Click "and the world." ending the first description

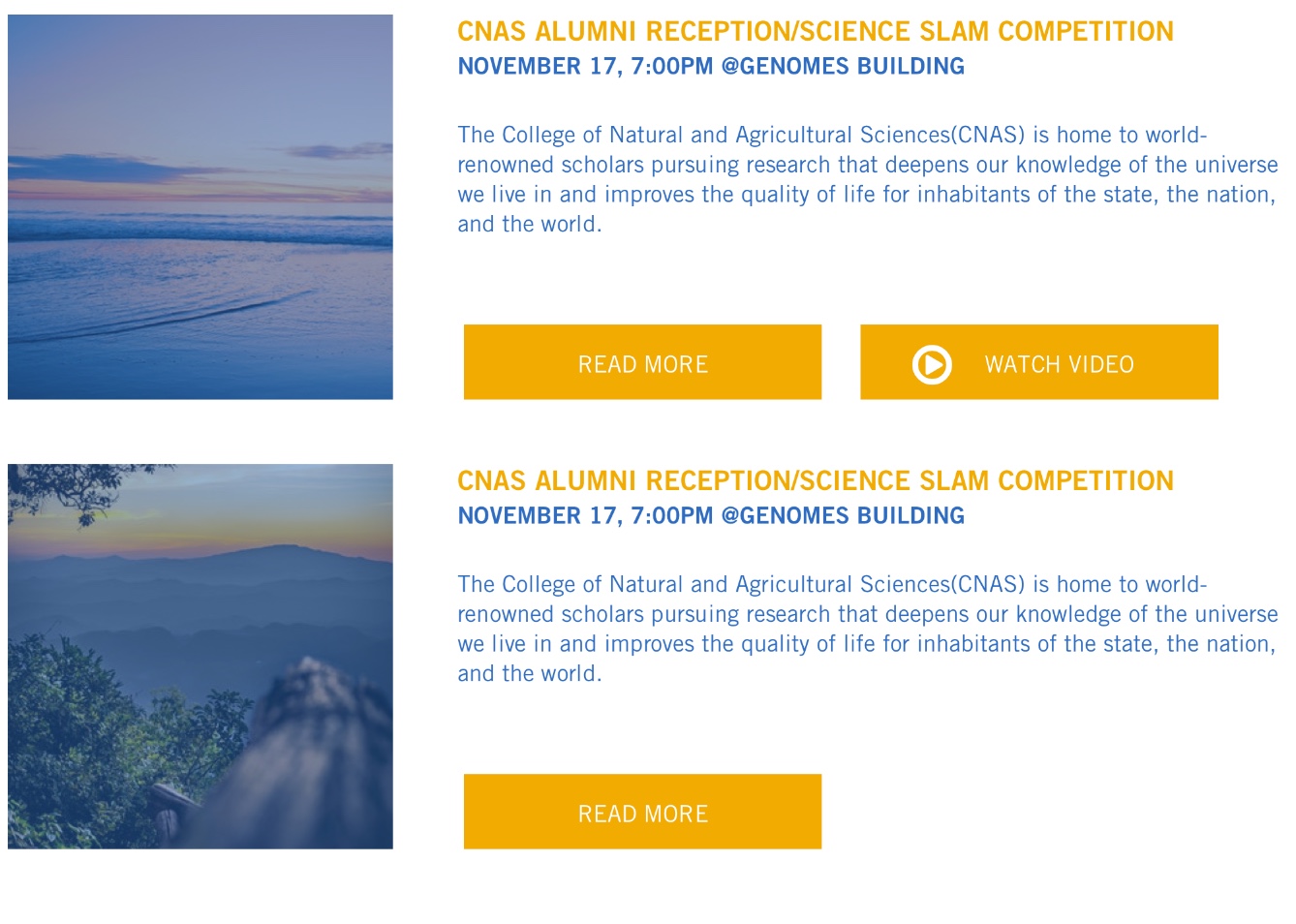[x=530, y=225]
